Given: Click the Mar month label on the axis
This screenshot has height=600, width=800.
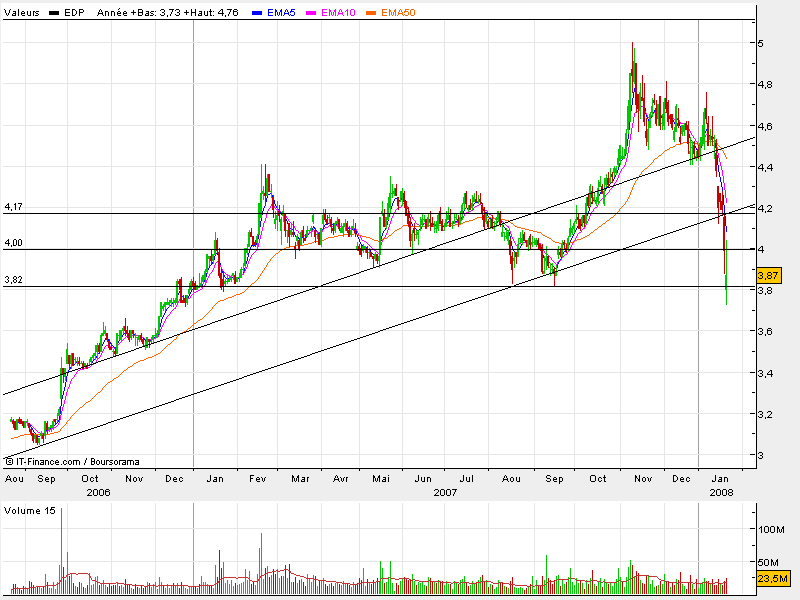Looking at the screenshot, I should [300, 479].
